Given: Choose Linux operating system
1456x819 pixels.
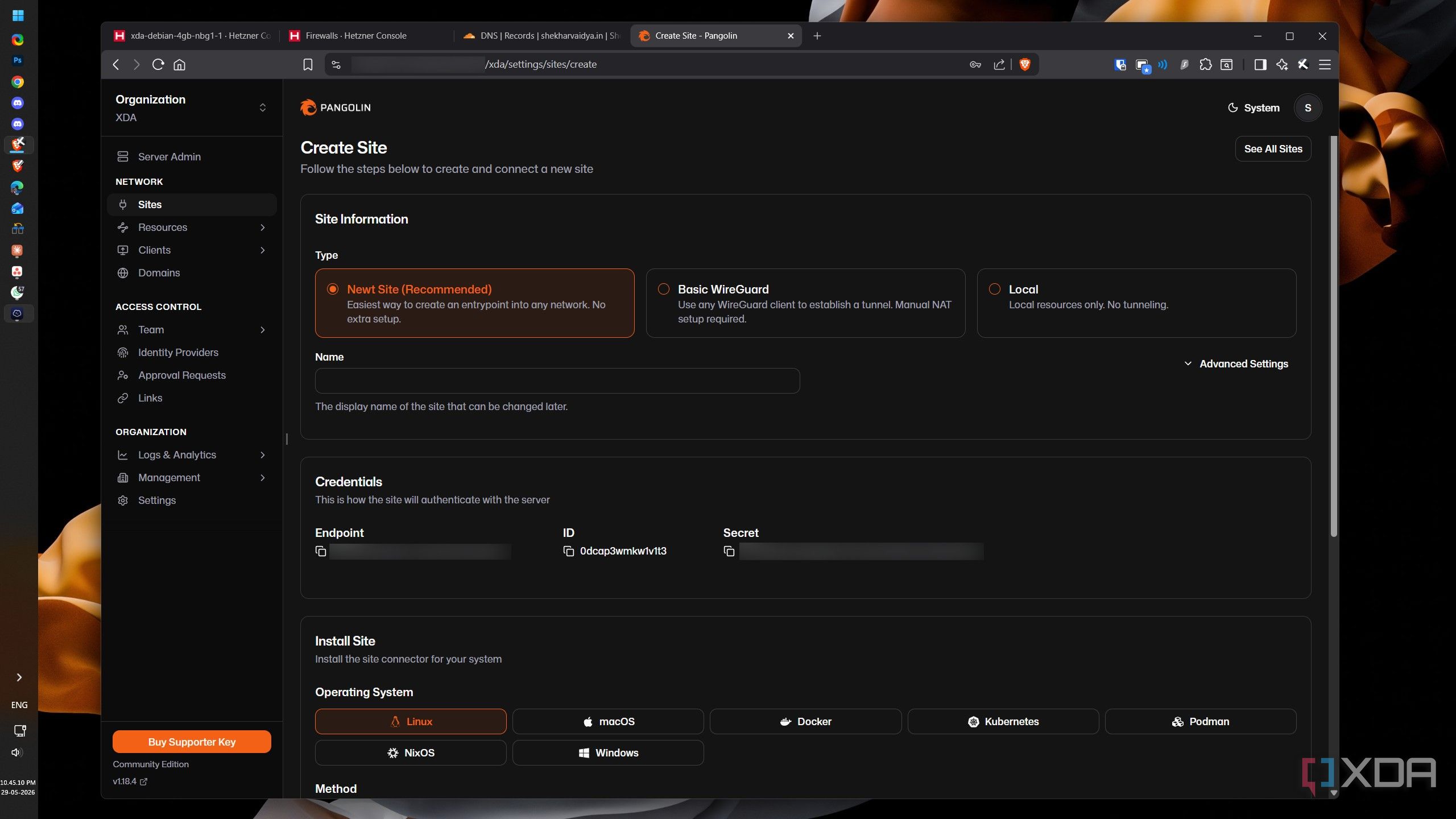Looking at the screenshot, I should click(x=411, y=721).
